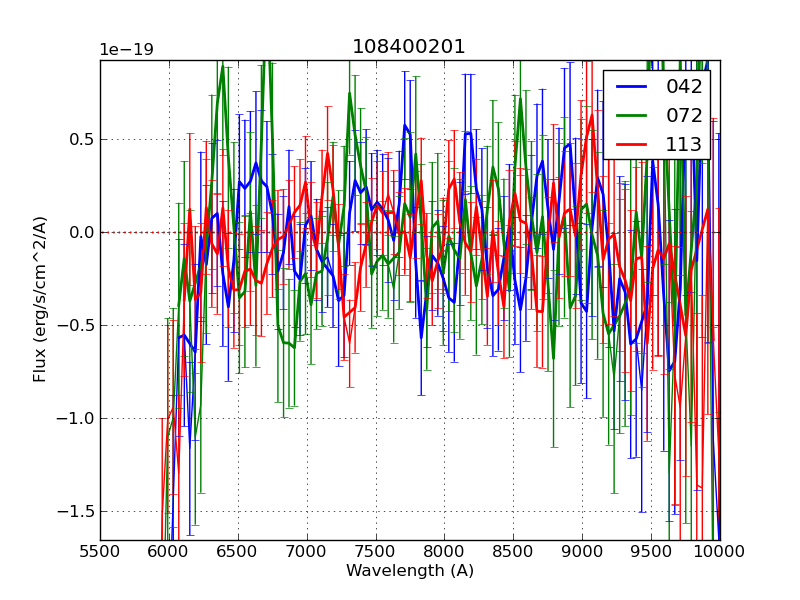Select the 042 legend entry label

tap(684, 87)
